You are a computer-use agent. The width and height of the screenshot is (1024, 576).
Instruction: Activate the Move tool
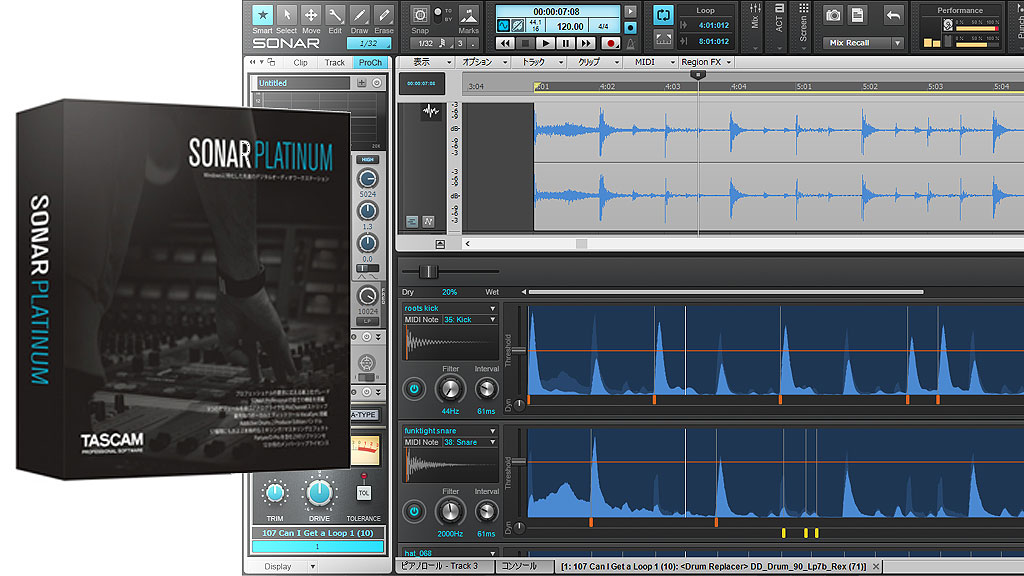[x=311, y=15]
